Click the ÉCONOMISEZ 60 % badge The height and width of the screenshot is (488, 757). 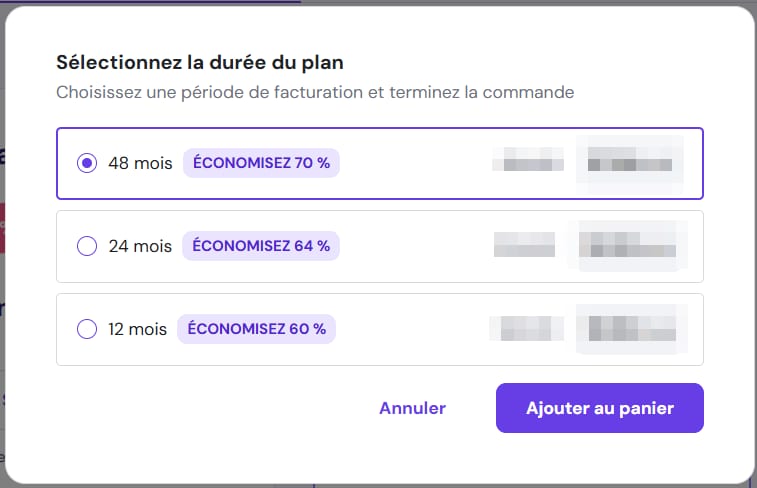pyautogui.click(x=256, y=328)
